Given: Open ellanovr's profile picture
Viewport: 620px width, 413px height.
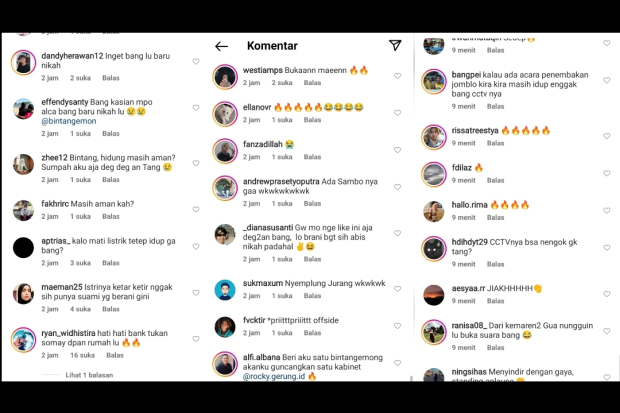Looking at the screenshot, I should tap(225, 114).
